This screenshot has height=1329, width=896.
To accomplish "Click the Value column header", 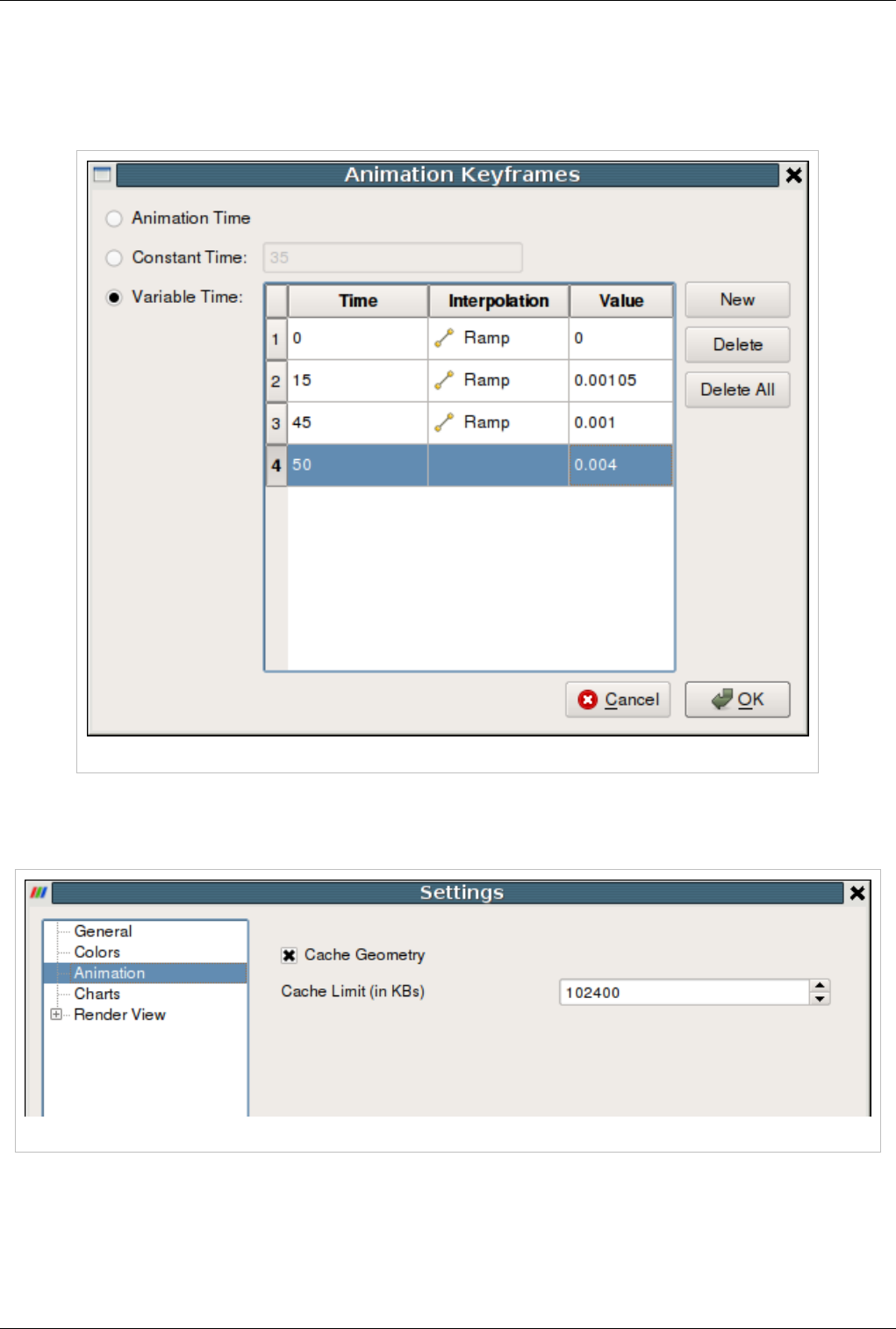I will (621, 301).
